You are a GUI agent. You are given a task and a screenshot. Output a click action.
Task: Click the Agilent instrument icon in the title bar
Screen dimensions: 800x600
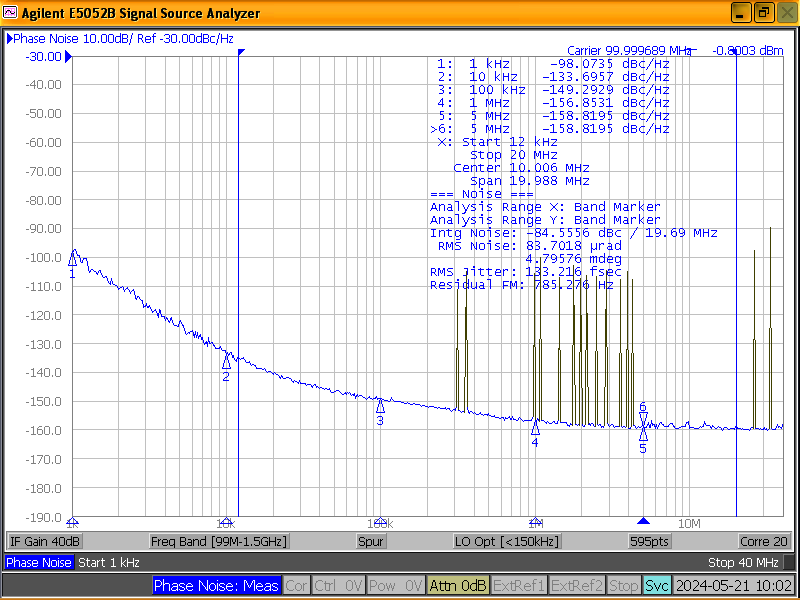(x=9, y=13)
